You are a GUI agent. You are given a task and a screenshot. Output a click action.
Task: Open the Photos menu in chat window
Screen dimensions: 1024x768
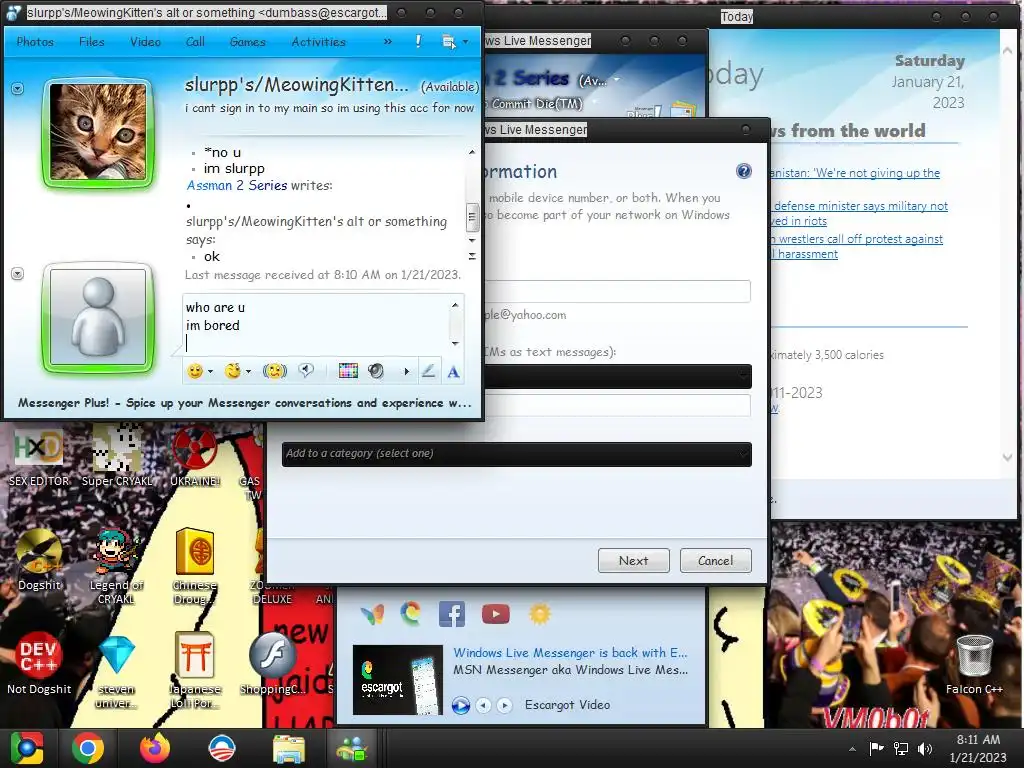tap(35, 41)
